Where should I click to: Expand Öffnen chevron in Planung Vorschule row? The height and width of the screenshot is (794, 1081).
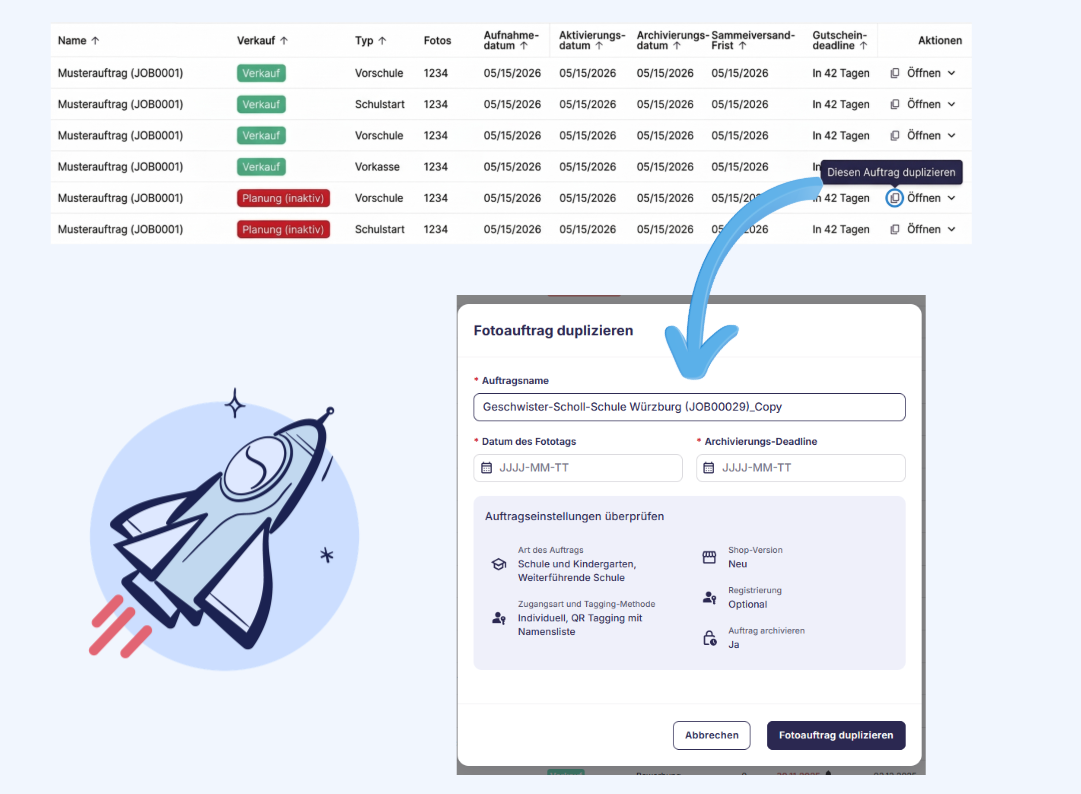[951, 198]
